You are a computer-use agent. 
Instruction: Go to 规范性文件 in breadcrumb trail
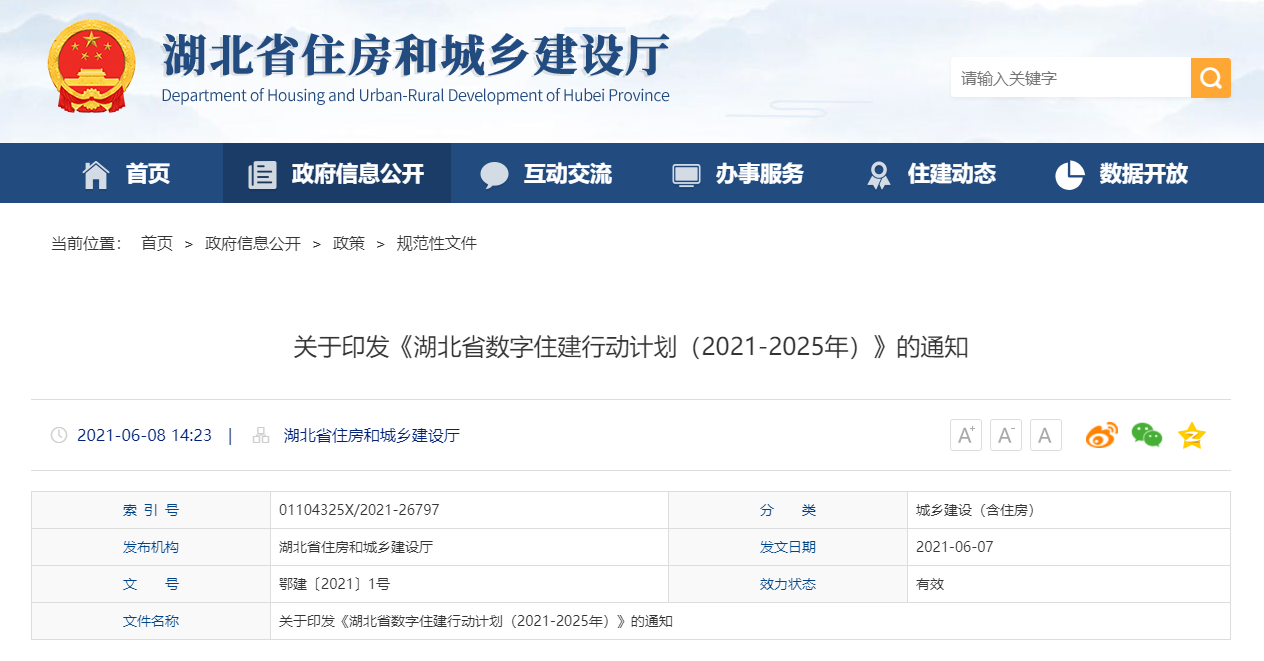[437, 243]
